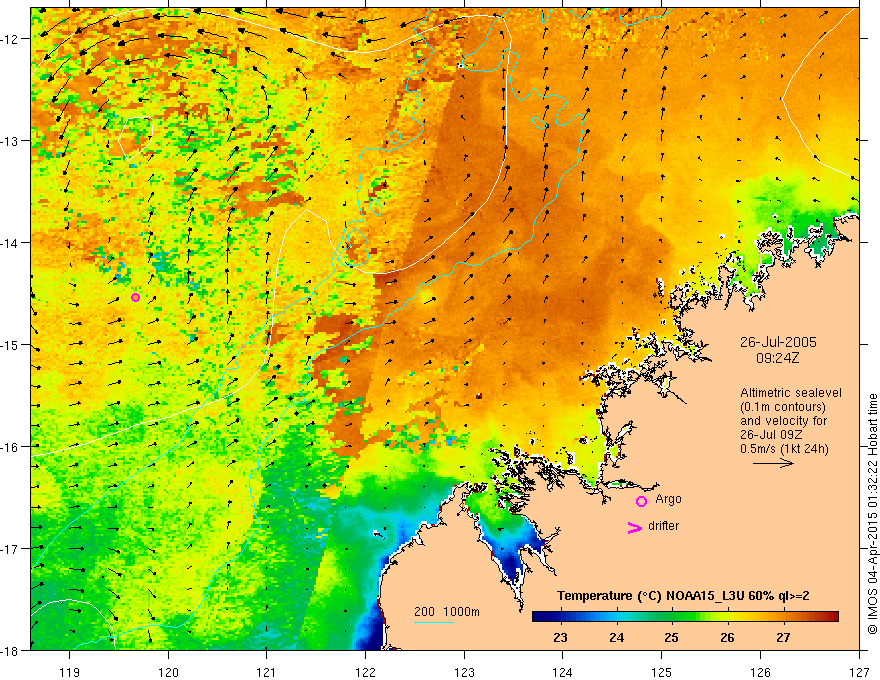Click the 24 value on the color scale
Viewport: 880px width, 680px height.
click(616, 638)
